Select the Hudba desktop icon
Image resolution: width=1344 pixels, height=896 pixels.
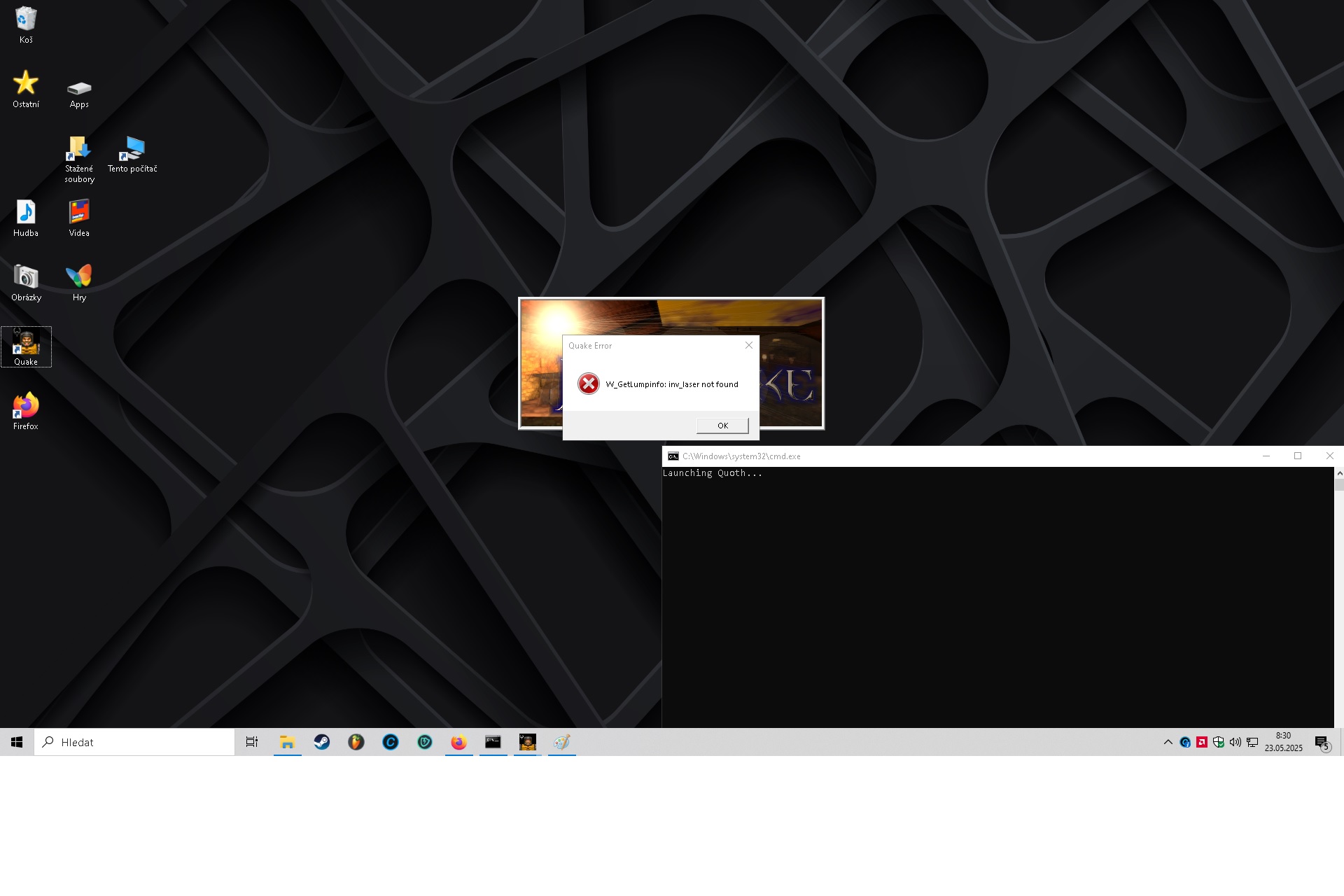pos(26,218)
